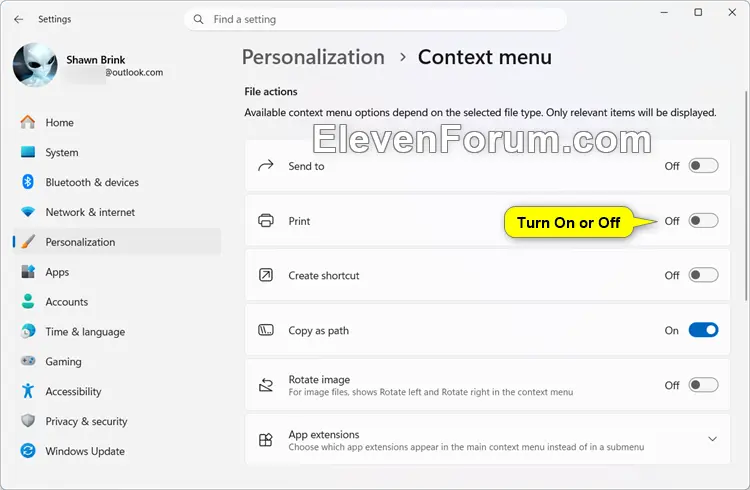This screenshot has height=490, width=750.
Task: Click the Bluetooth icon in sidebar
Action: click(28, 182)
